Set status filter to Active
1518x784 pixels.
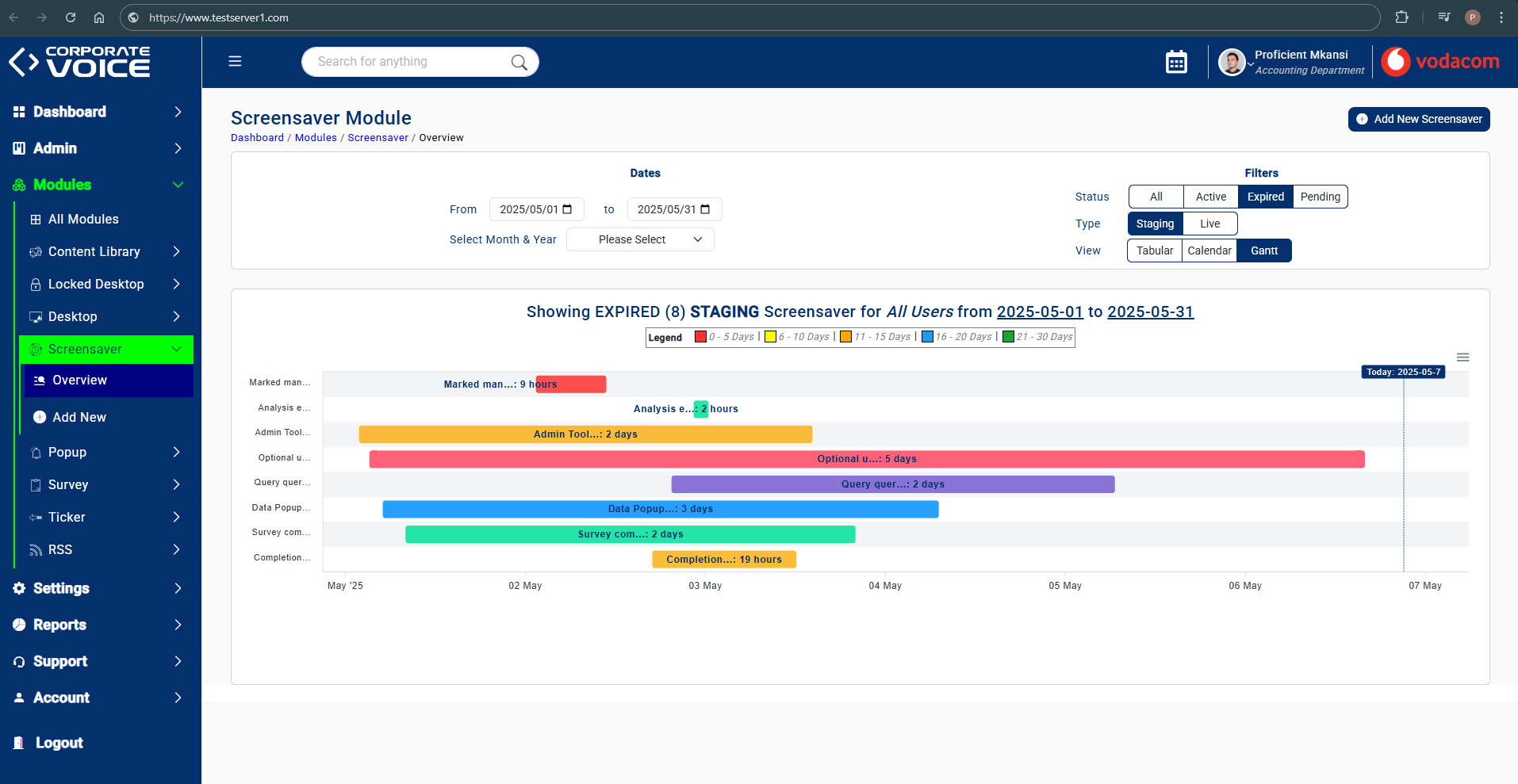1210,197
